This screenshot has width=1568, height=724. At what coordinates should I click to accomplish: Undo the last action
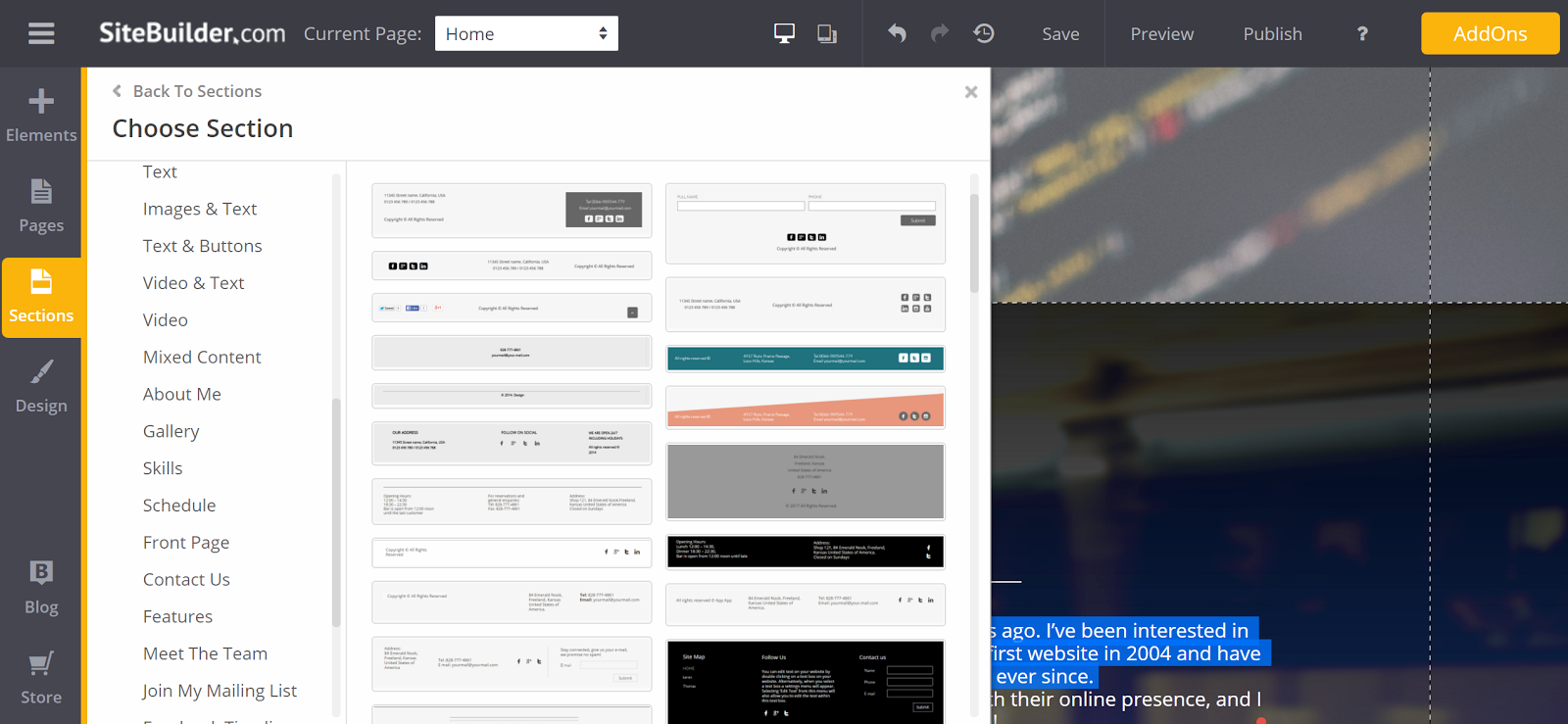[x=897, y=33]
